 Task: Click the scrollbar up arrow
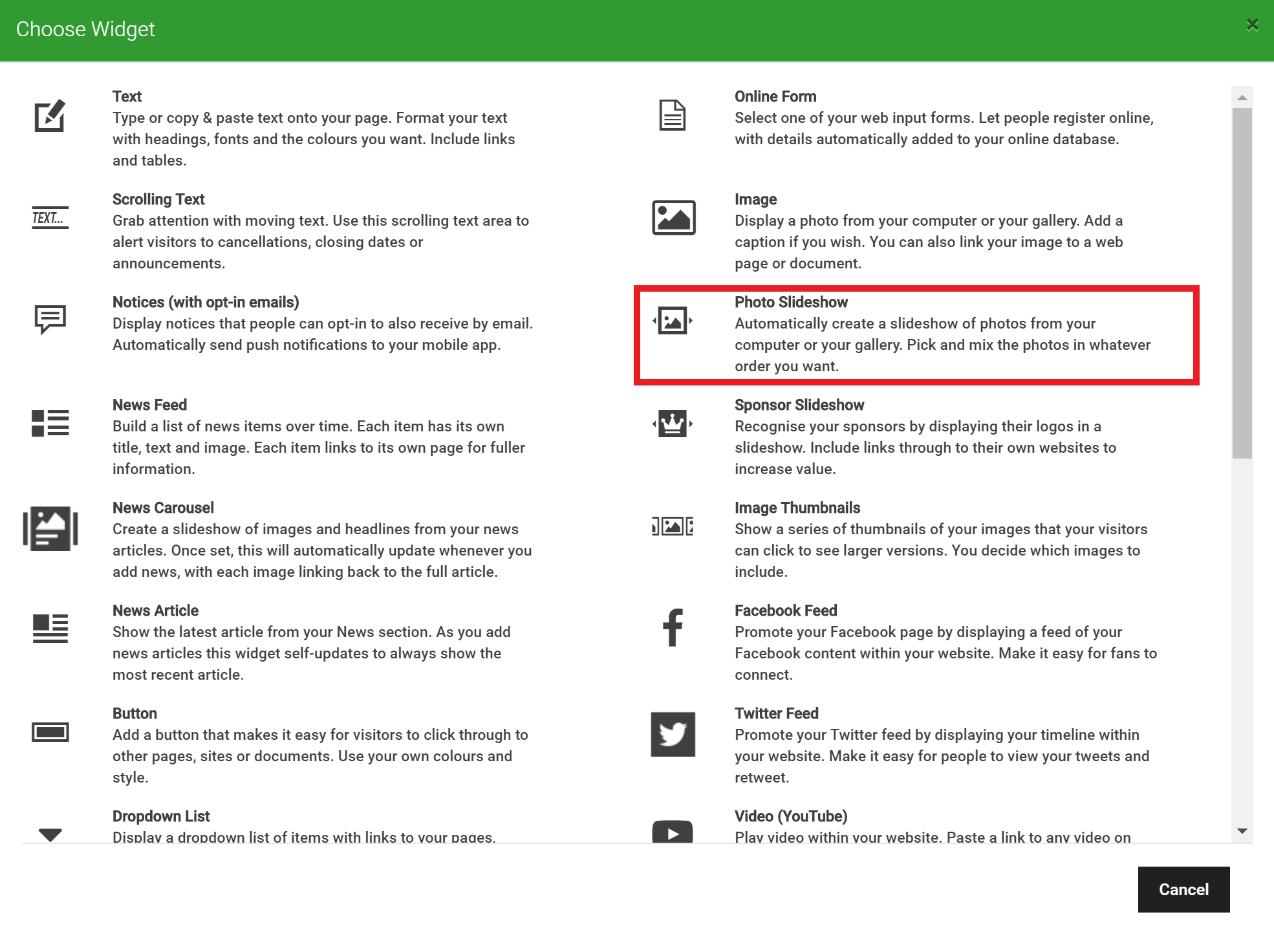pos(1242,98)
